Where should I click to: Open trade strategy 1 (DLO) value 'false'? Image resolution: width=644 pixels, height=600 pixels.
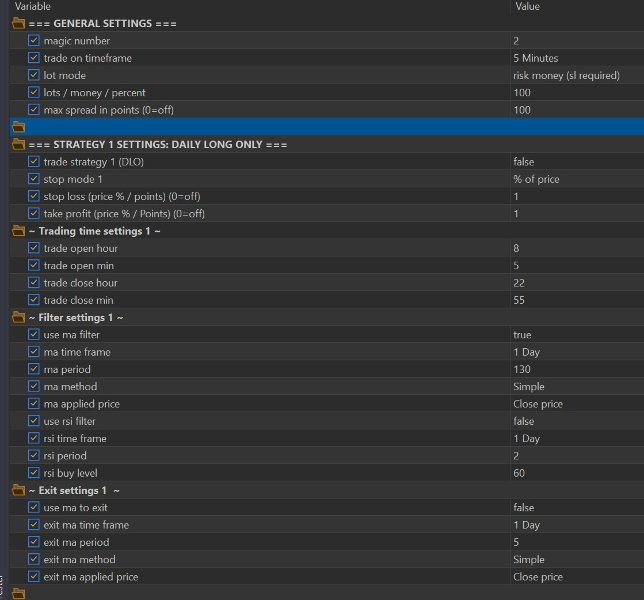point(524,162)
